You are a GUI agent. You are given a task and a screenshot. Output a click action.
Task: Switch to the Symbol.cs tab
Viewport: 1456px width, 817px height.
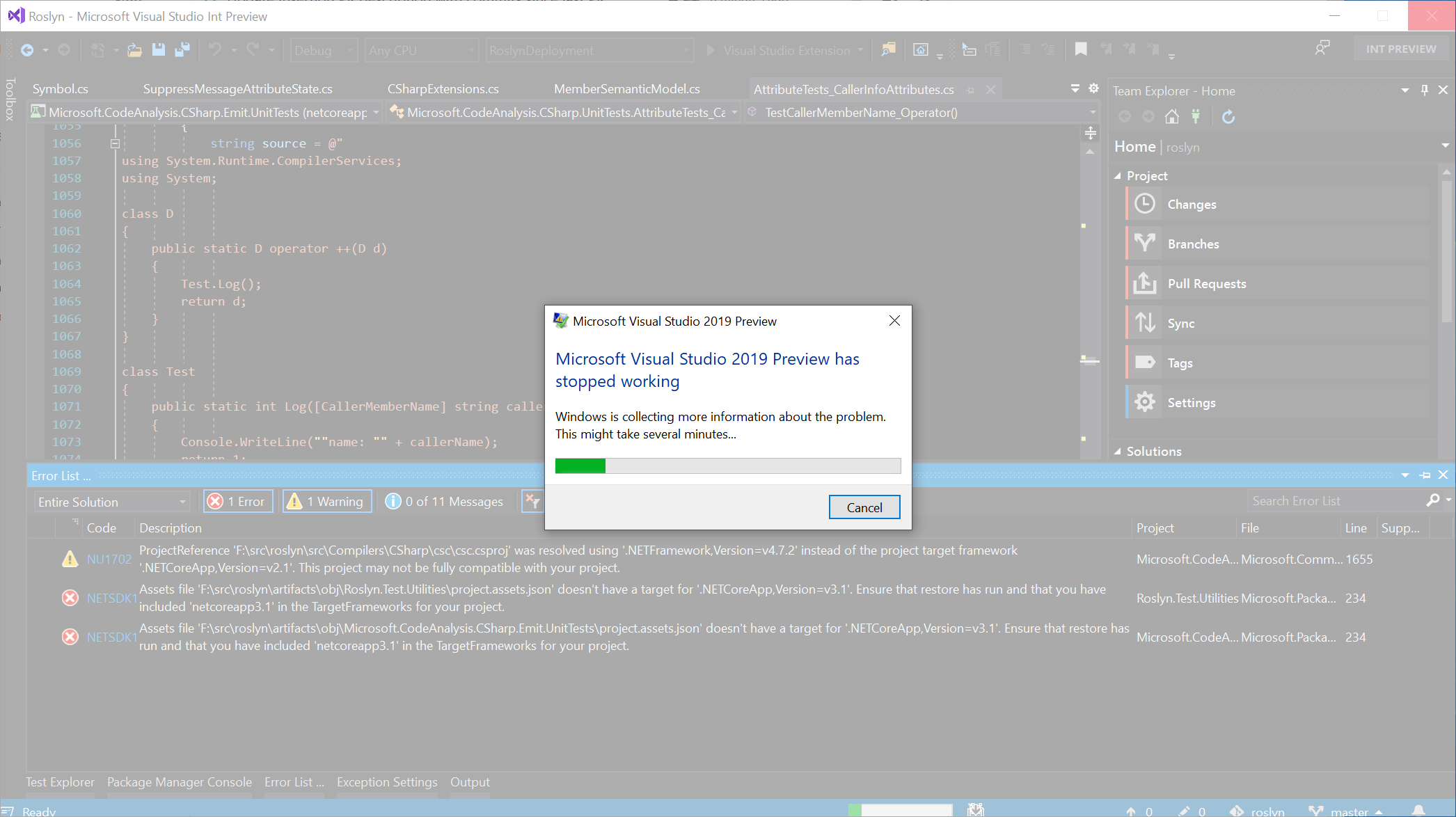(x=61, y=89)
